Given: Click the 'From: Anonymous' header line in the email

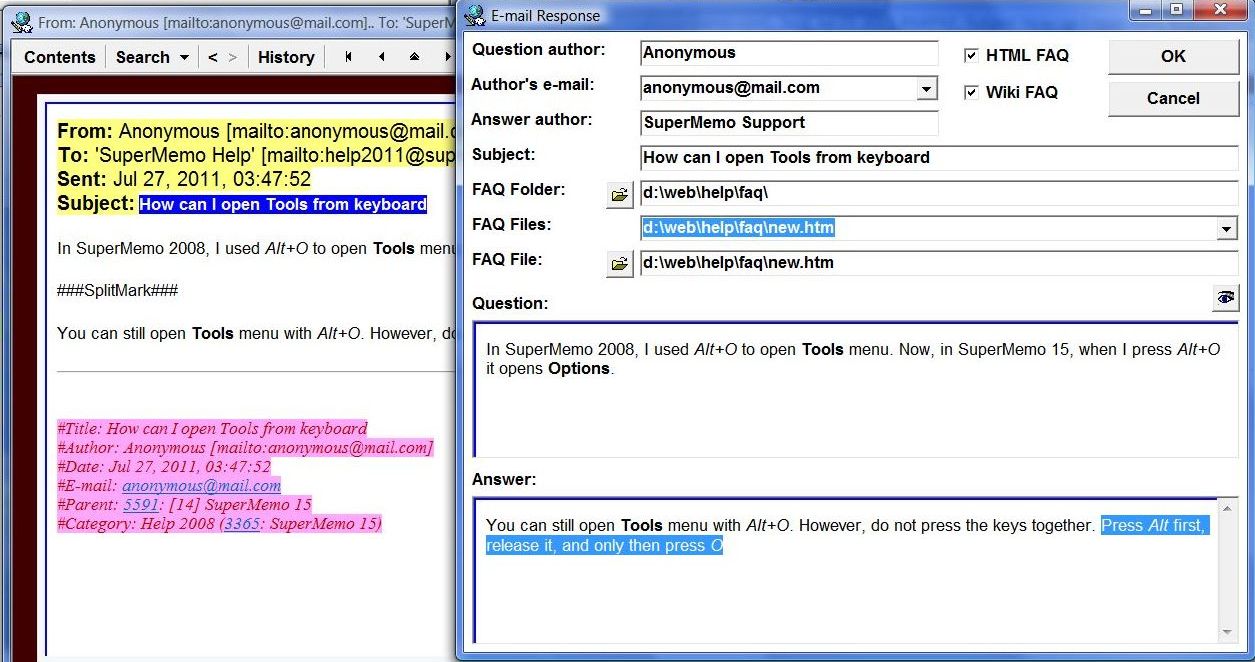Looking at the screenshot, I should (x=257, y=132).
